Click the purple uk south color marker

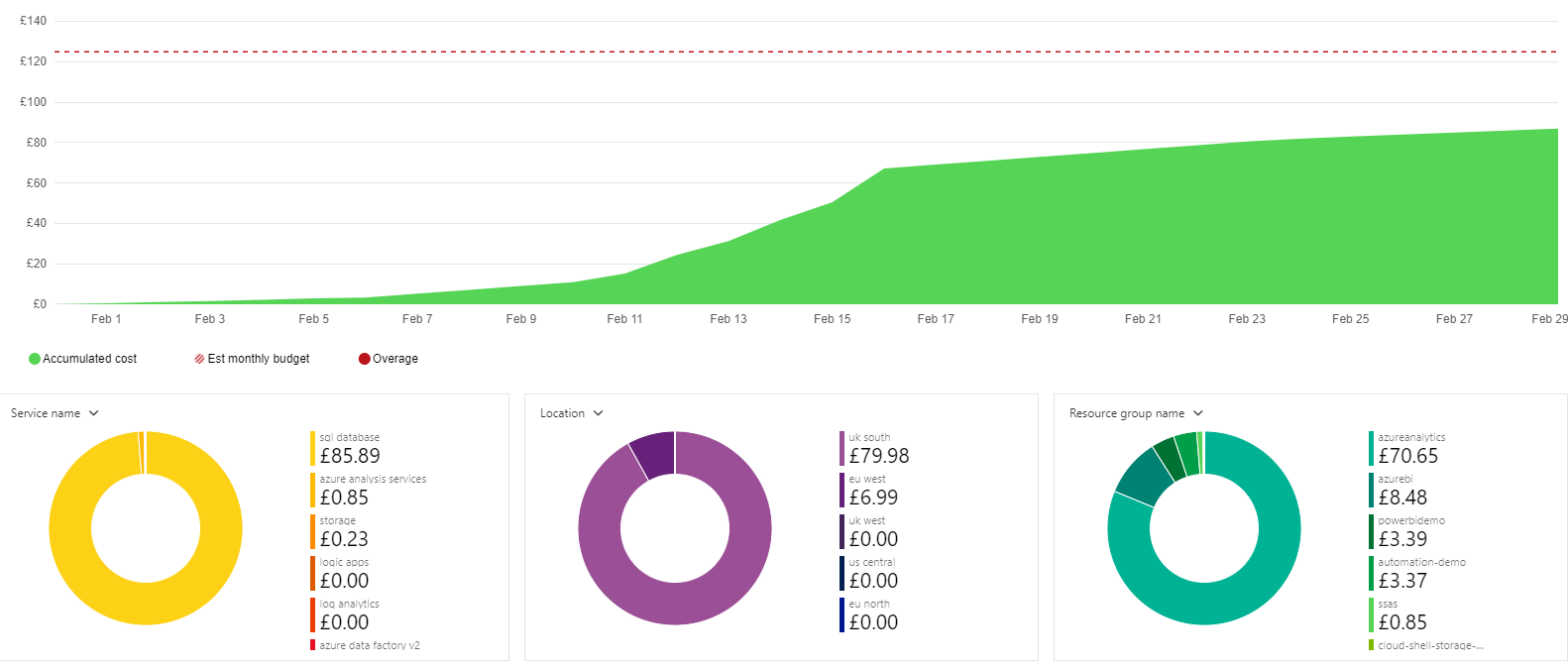841,448
